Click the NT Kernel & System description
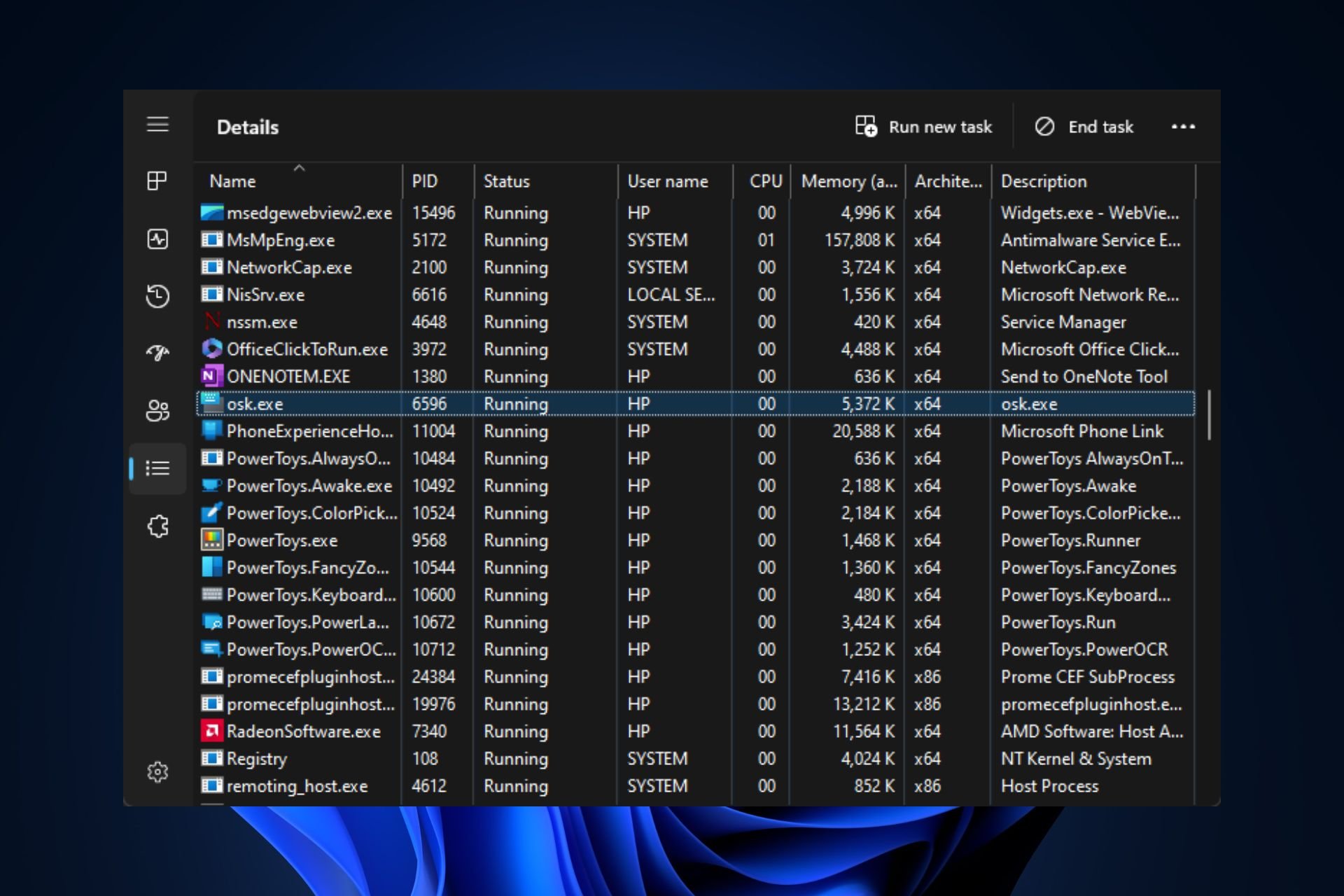 coord(1076,759)
